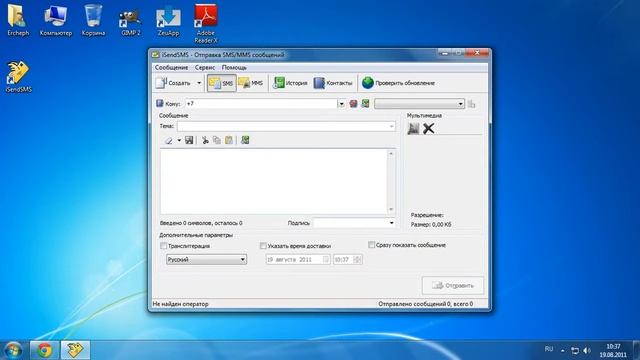Open the Русский language dropdown
Image resolution: width=640 pixels, height=360 pixels.
tap(206, 260)
